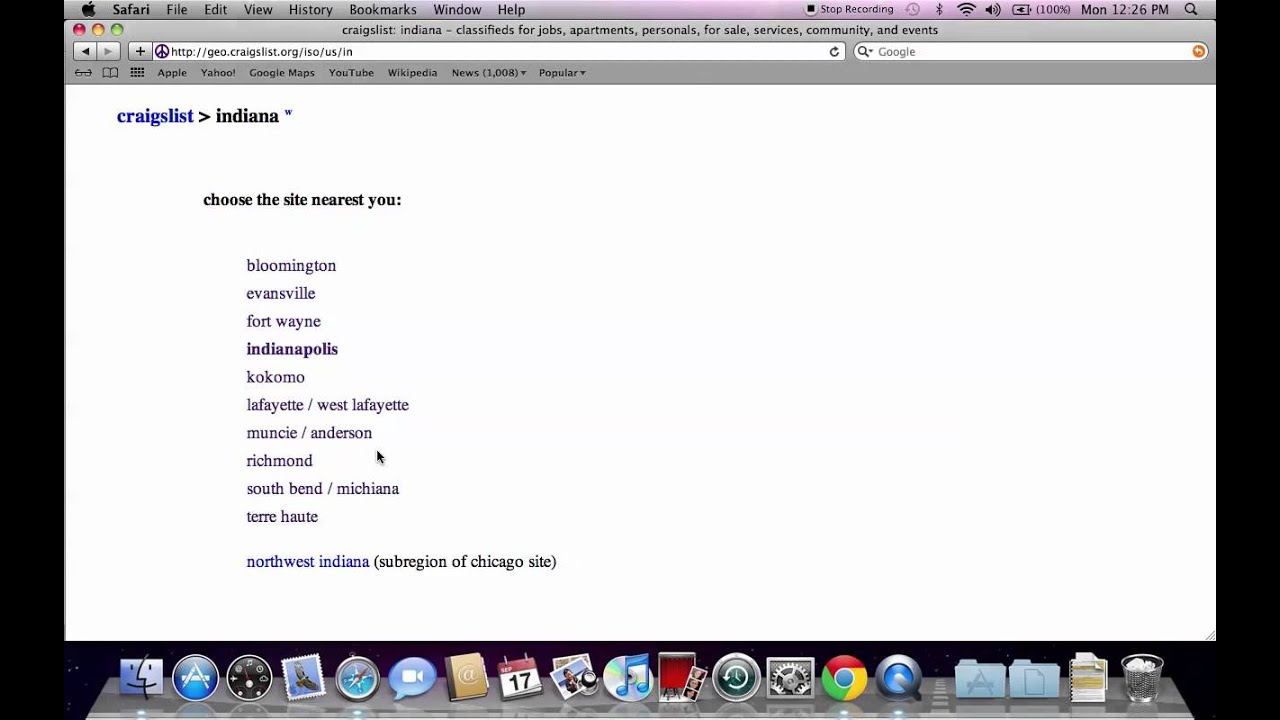Open Finder from the dock
1280x720 pixels.
(x=141, y=678)
